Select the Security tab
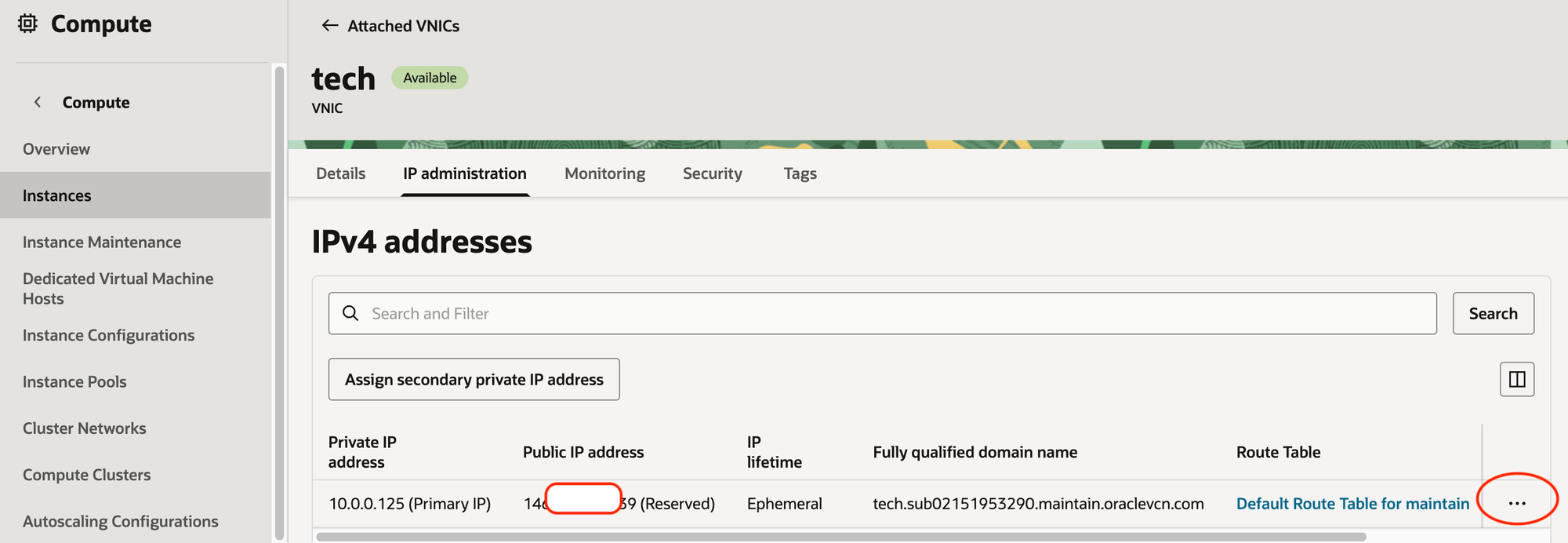The width and height of the screenshot is (1568, 543). [x=712, y=173]
